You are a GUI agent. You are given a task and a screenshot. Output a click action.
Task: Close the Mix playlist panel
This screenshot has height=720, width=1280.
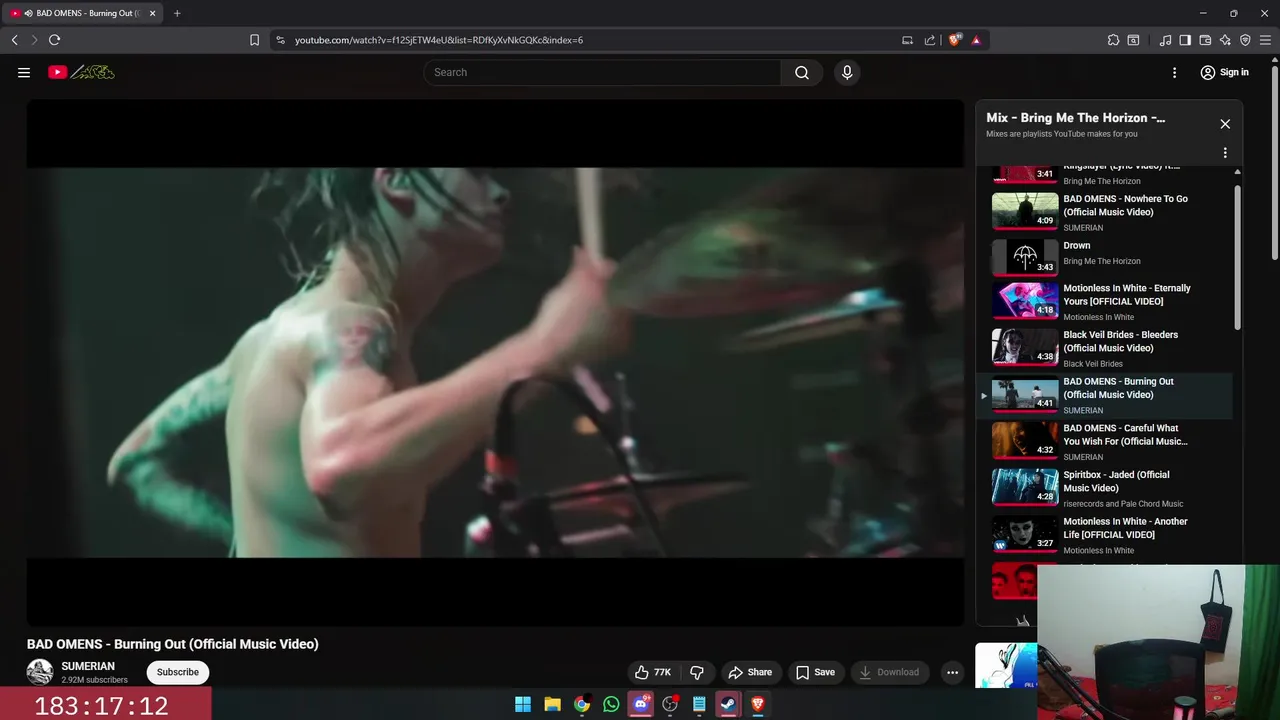[x=1225, y=124]
